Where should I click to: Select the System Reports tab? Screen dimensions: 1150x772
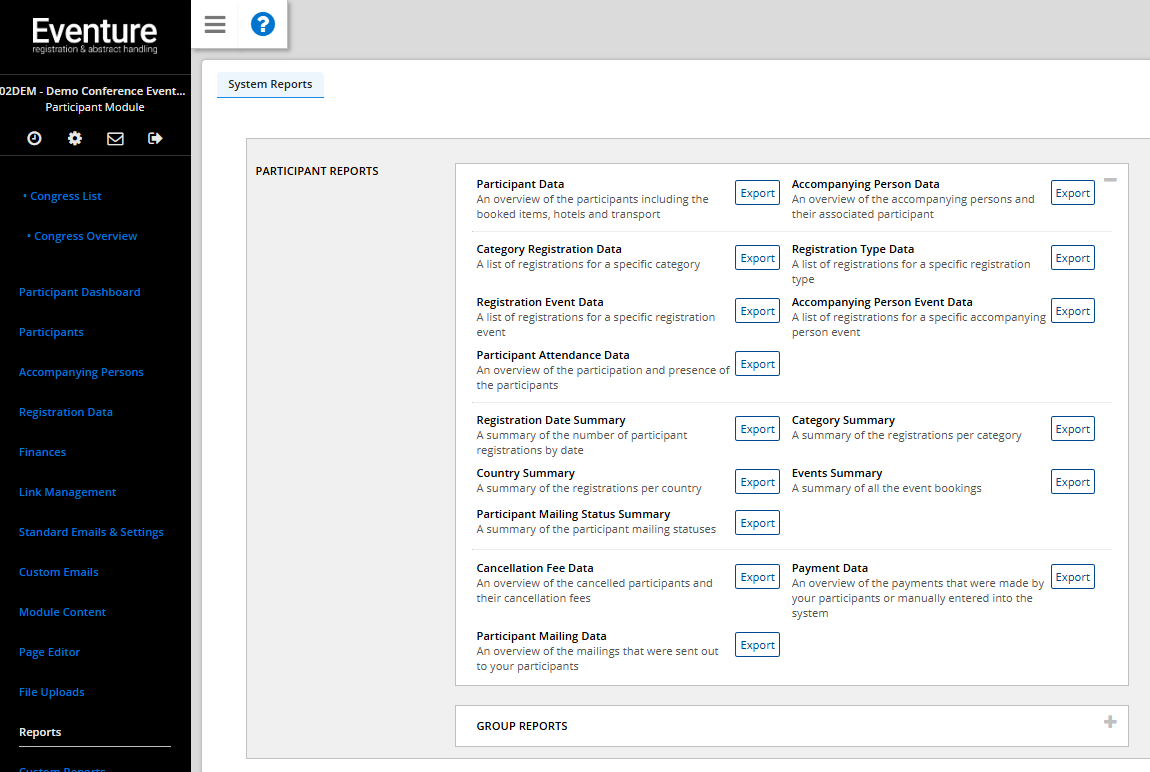270,84
